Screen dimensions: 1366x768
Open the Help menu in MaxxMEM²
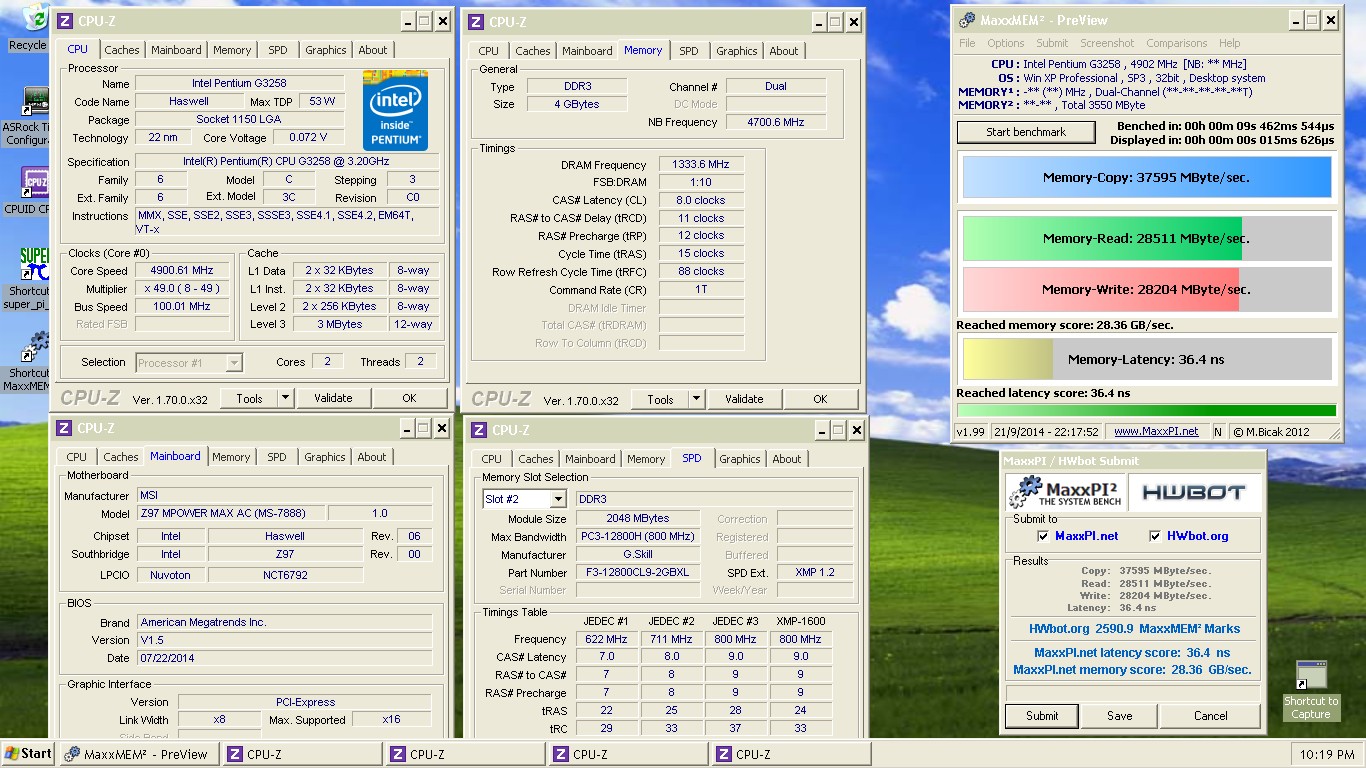1230,43
